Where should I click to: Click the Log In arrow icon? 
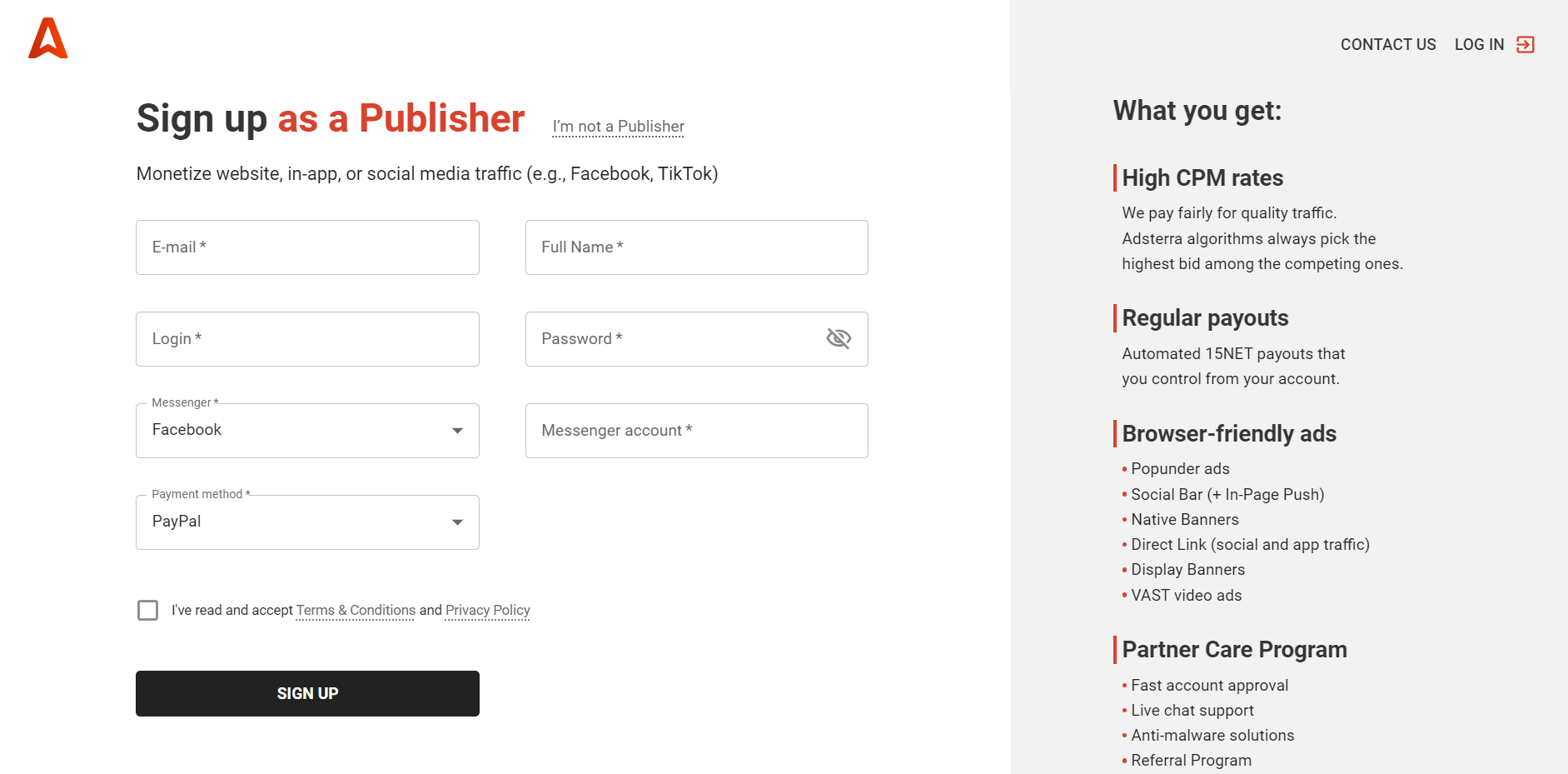tap(1526, 44)
